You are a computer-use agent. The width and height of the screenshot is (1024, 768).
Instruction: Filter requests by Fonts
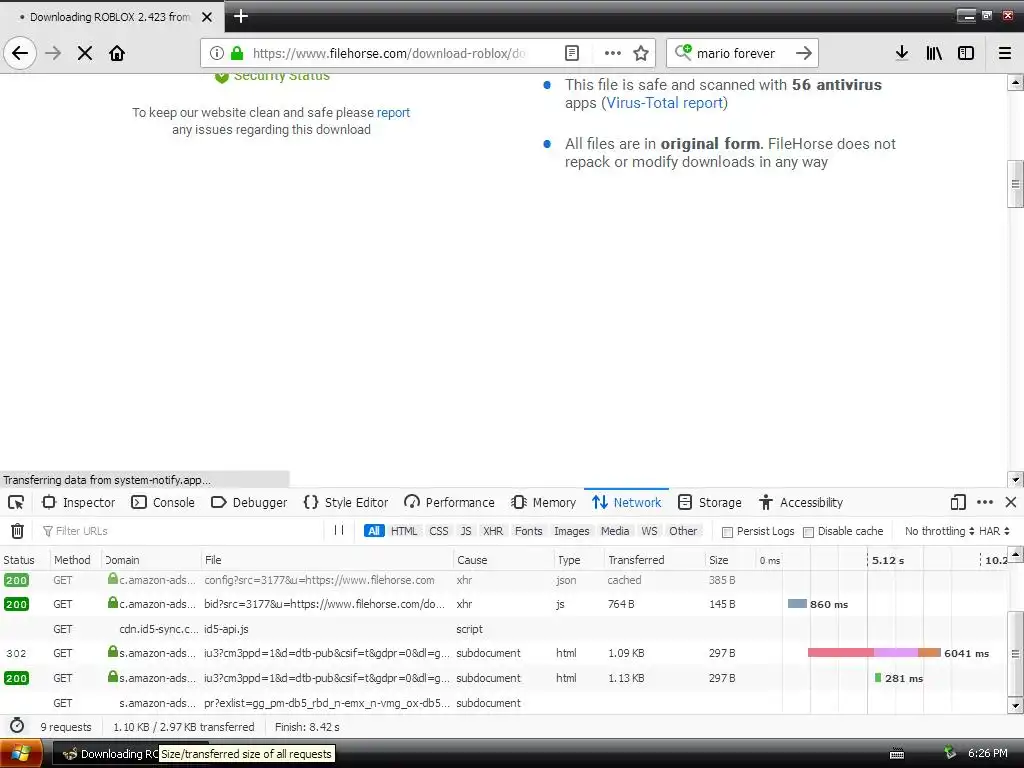[528, 531]
